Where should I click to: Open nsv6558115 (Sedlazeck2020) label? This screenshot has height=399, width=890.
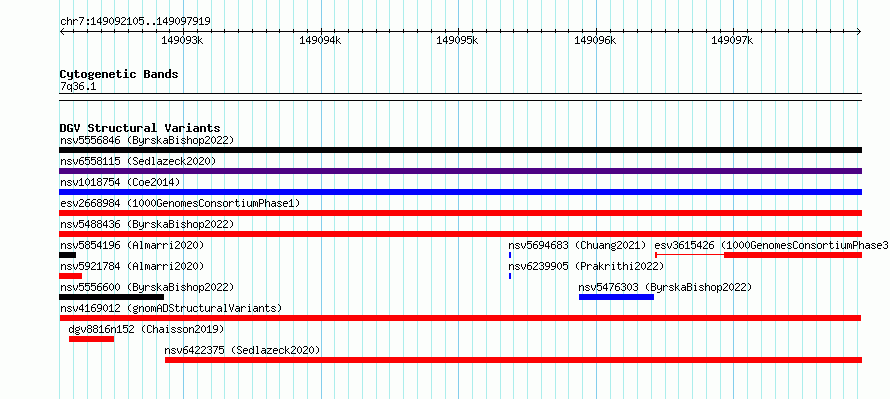tap(138, 161)
